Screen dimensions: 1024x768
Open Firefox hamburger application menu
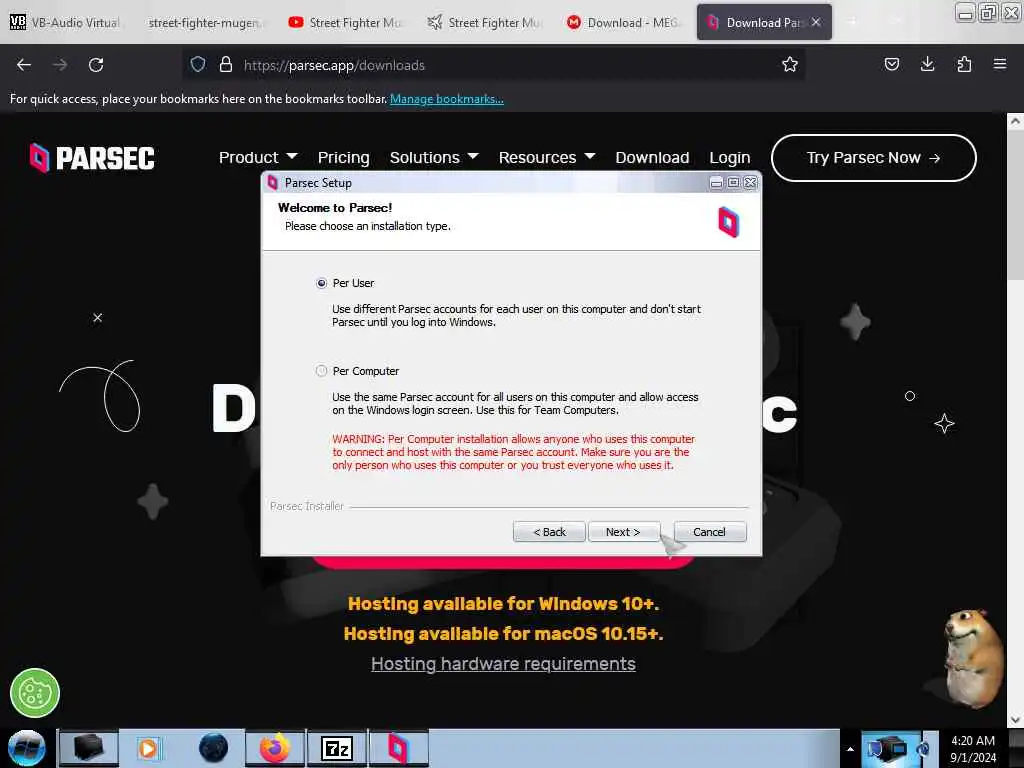click(999, 64)
